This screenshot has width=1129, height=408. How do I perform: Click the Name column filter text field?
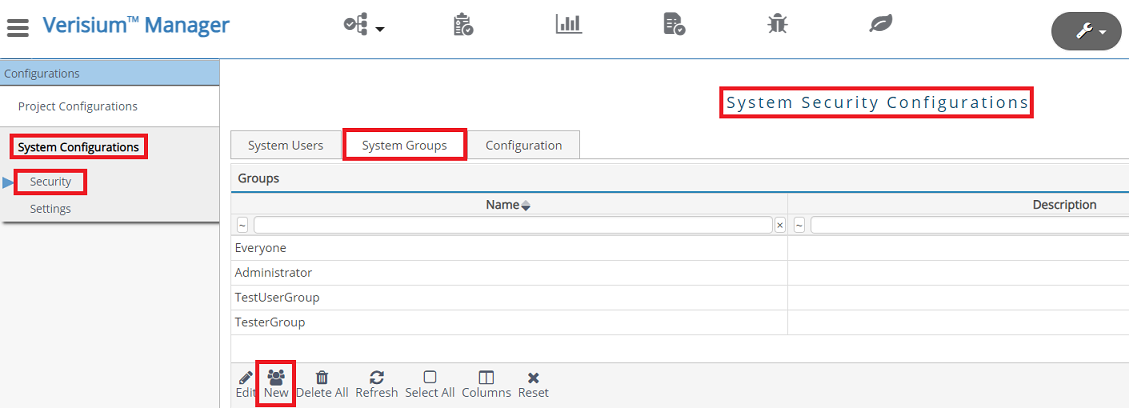pyautogui.click(x=512, y=225)
